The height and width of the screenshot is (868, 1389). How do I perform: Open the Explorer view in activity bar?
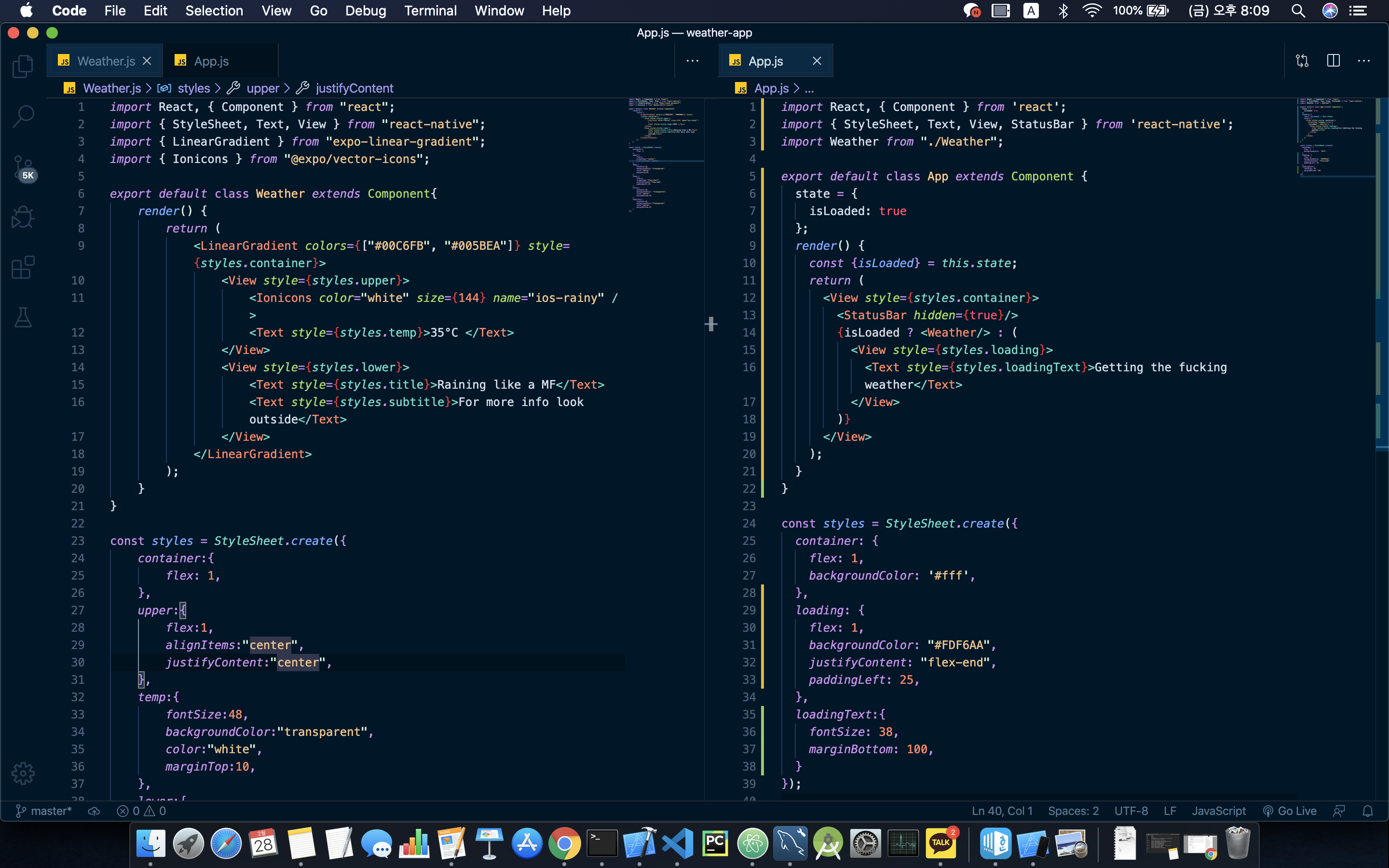click(23, 67)
